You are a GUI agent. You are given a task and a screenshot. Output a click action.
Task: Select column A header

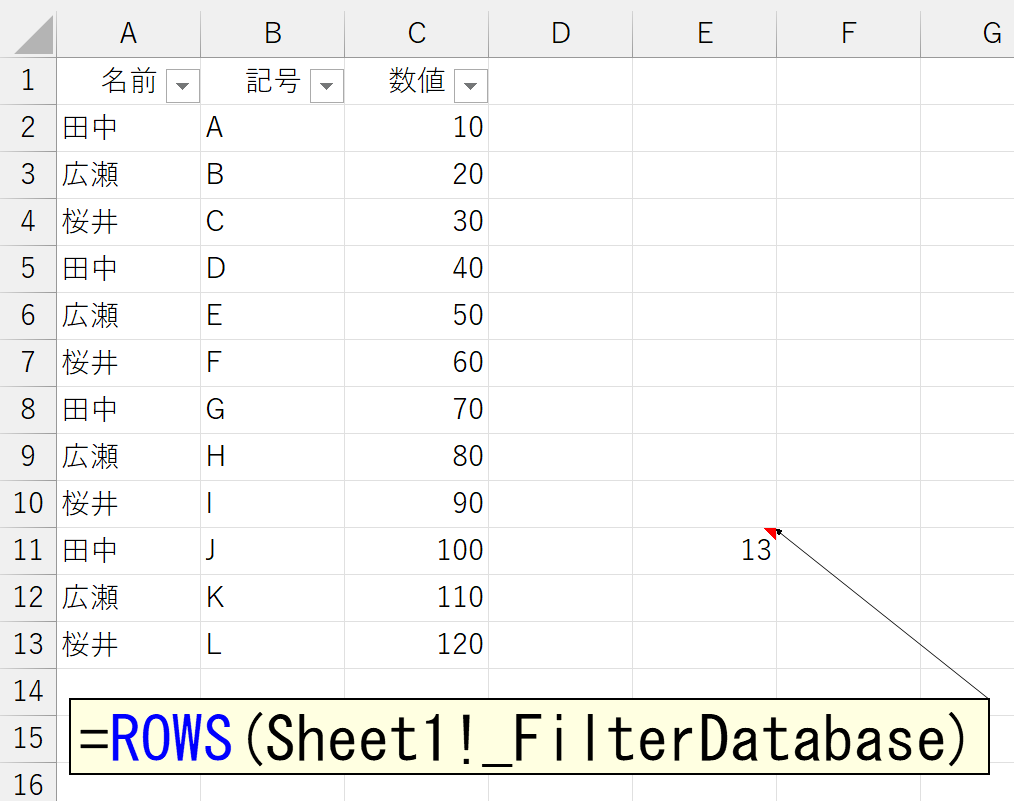(x=128, y=33)
